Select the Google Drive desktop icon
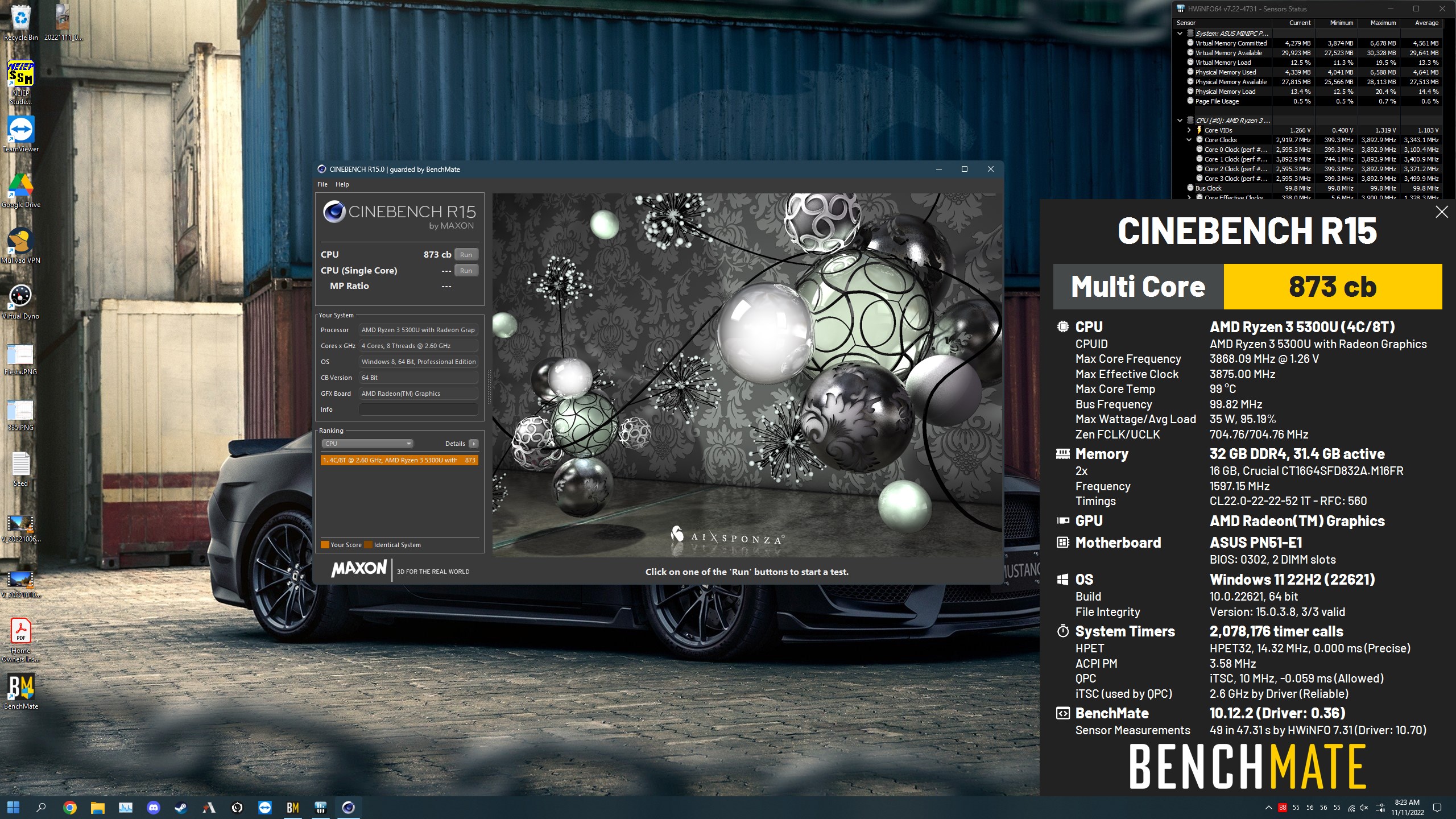 coord(21,191)
